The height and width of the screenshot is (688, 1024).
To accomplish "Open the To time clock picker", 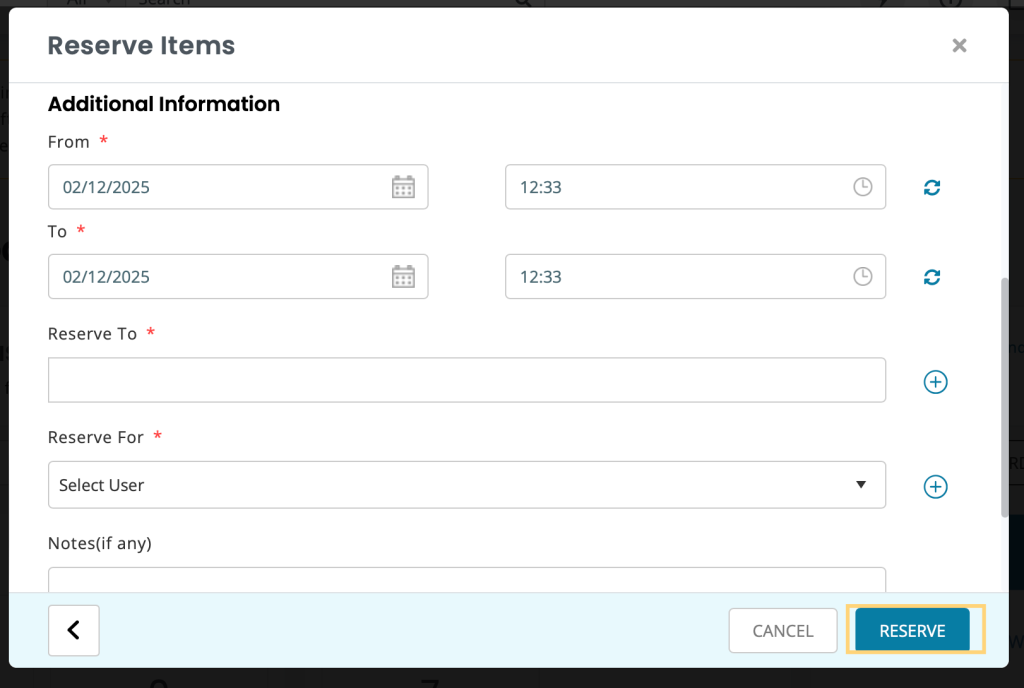I will tap(863, 277).
